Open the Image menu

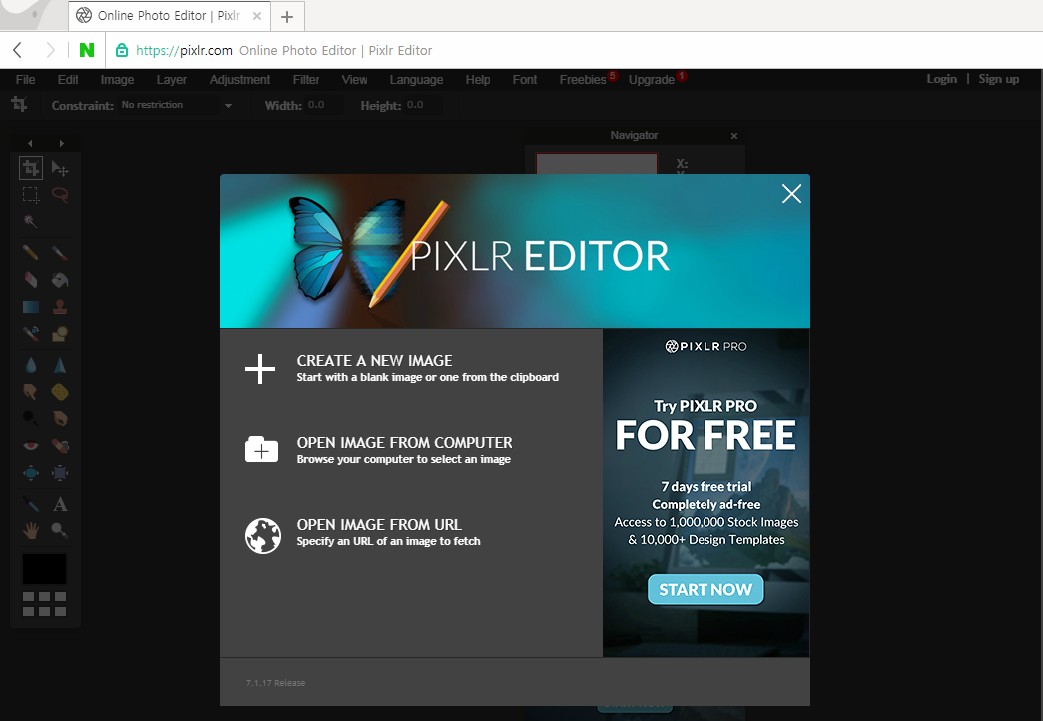coord(117,80)
